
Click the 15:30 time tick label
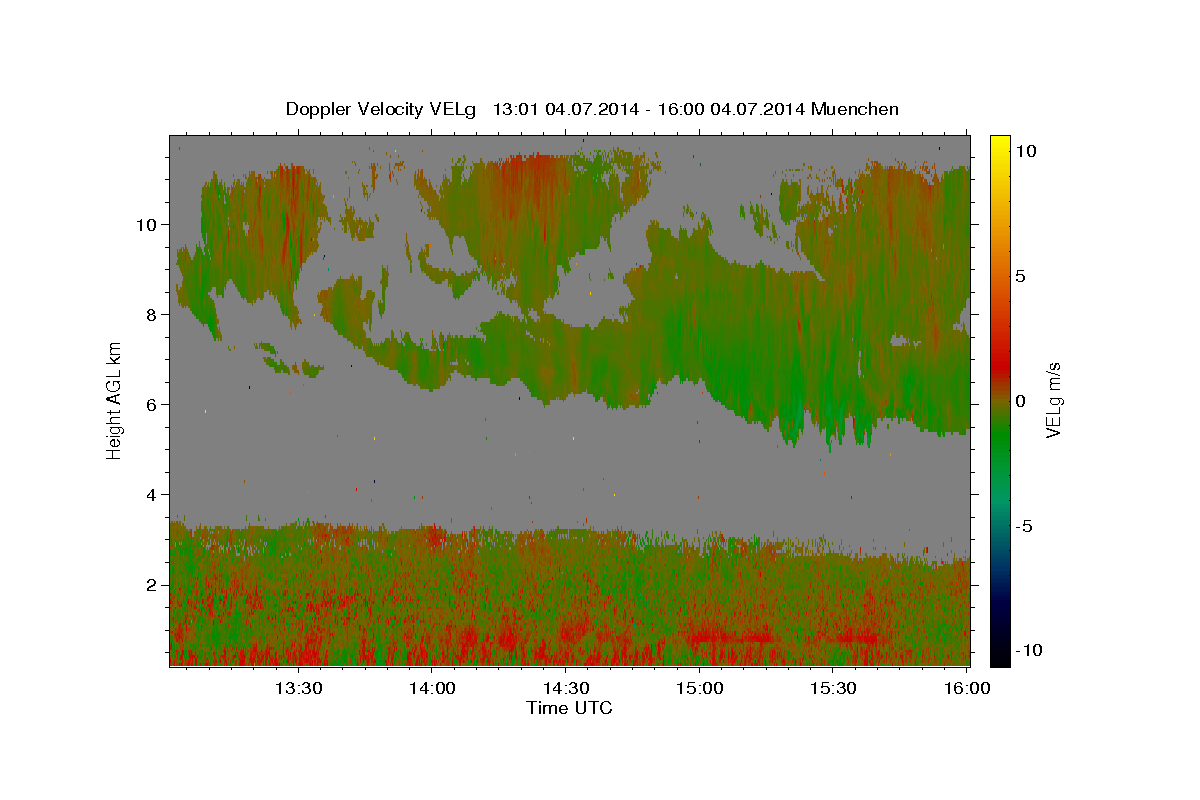[x=833, y=688]
